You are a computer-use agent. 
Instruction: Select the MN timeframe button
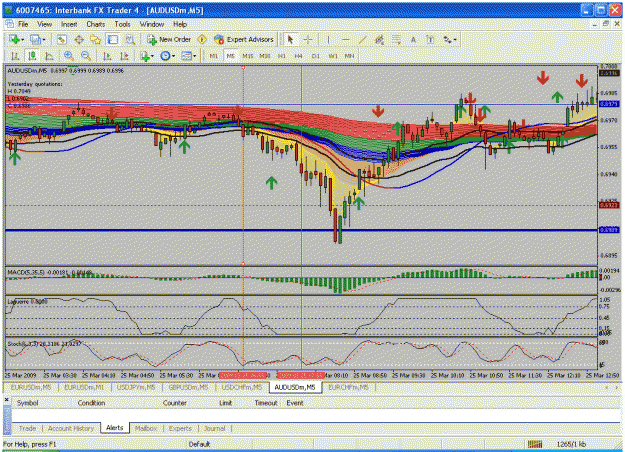click(350, 56)
